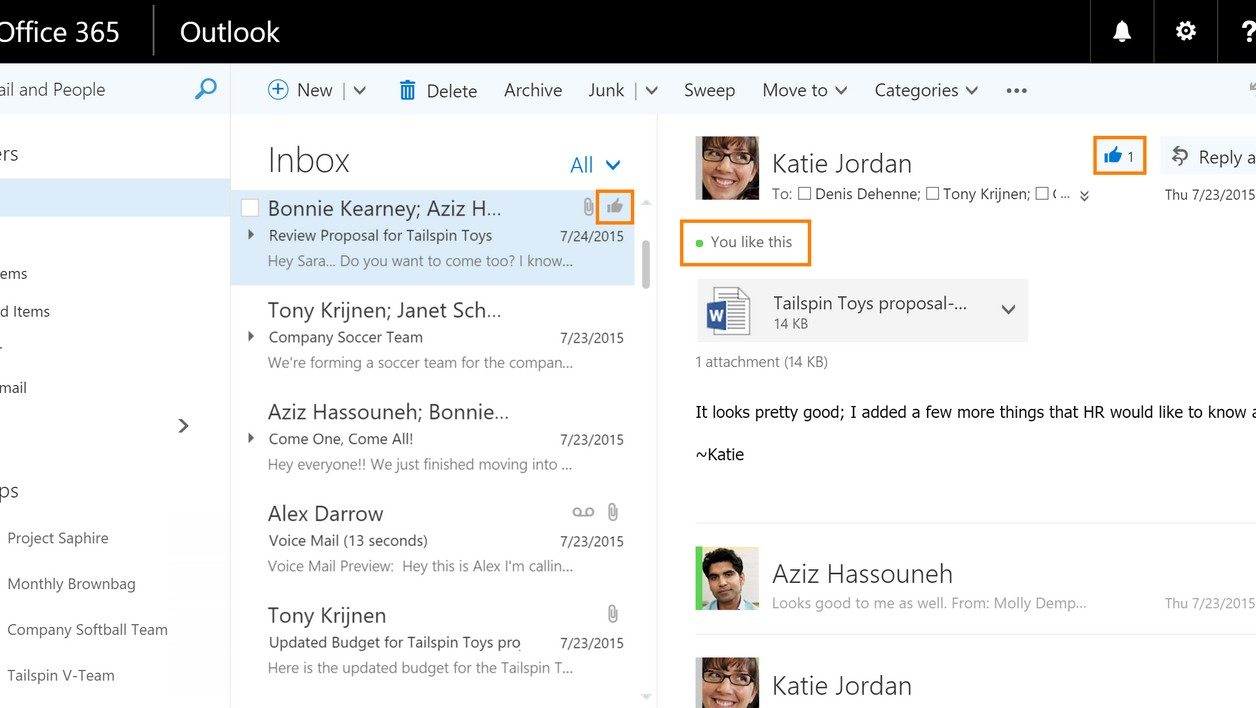Click the message list scroll-down arrow
This screenshot has width=1256, height=708.
pyautogui.click(x=646, y=696)
